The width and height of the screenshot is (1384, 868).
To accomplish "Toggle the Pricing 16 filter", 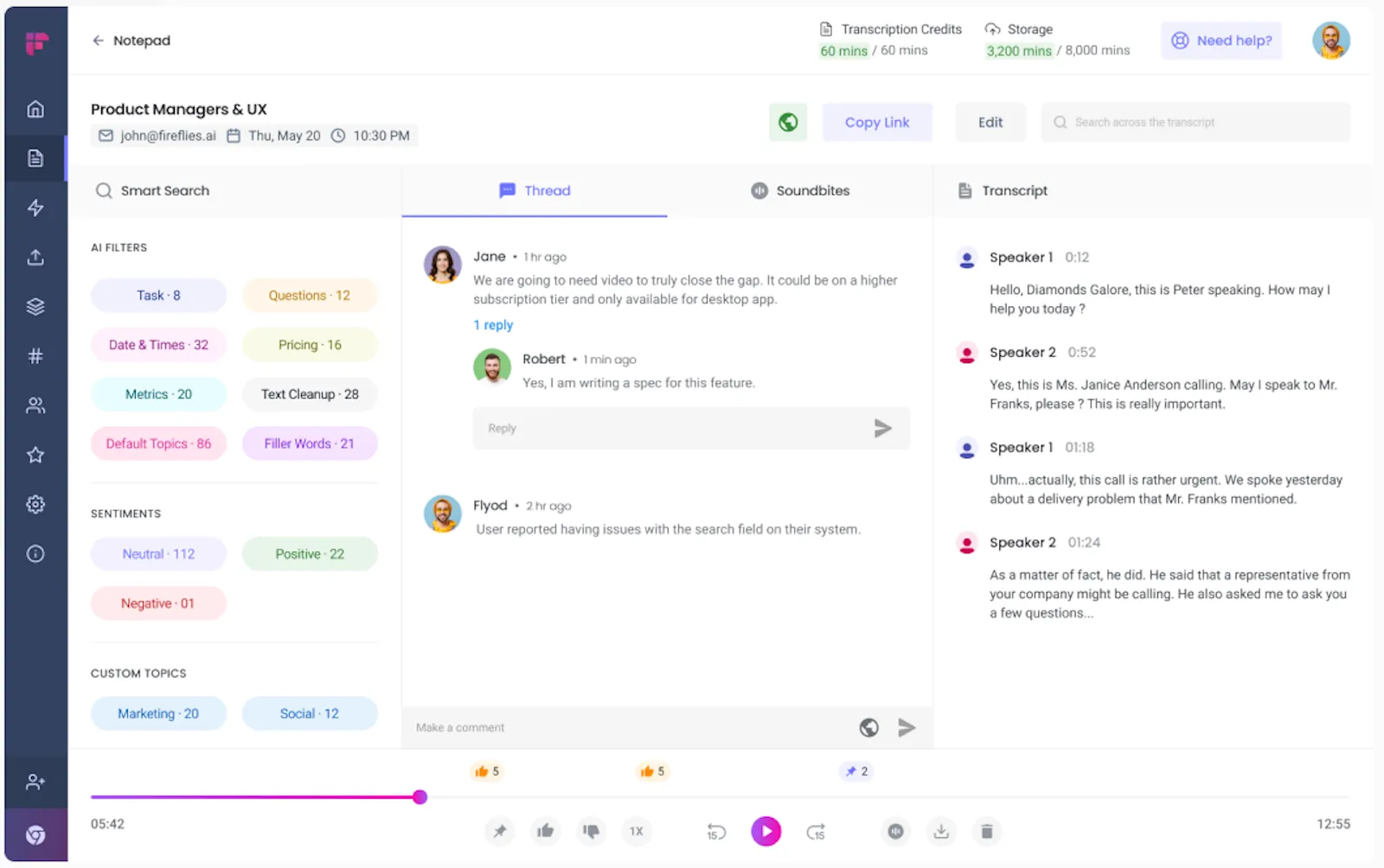I will [x=310, y=345].
